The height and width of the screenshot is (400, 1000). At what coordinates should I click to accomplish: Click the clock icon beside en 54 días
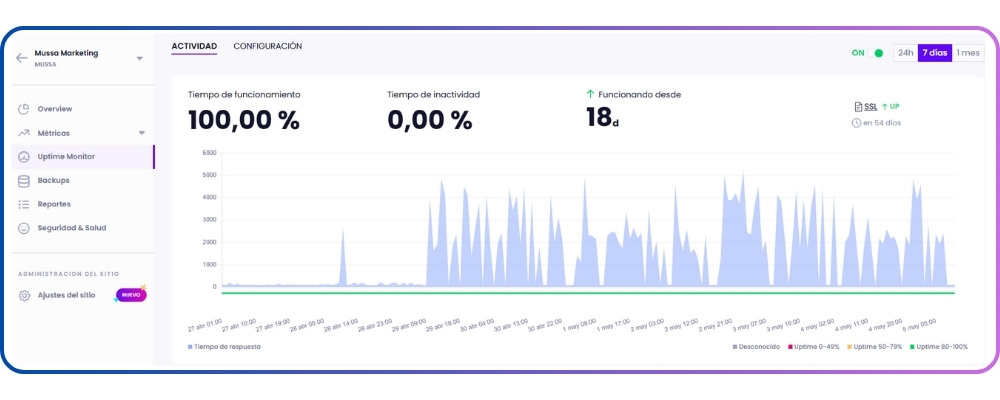[857, 122]
